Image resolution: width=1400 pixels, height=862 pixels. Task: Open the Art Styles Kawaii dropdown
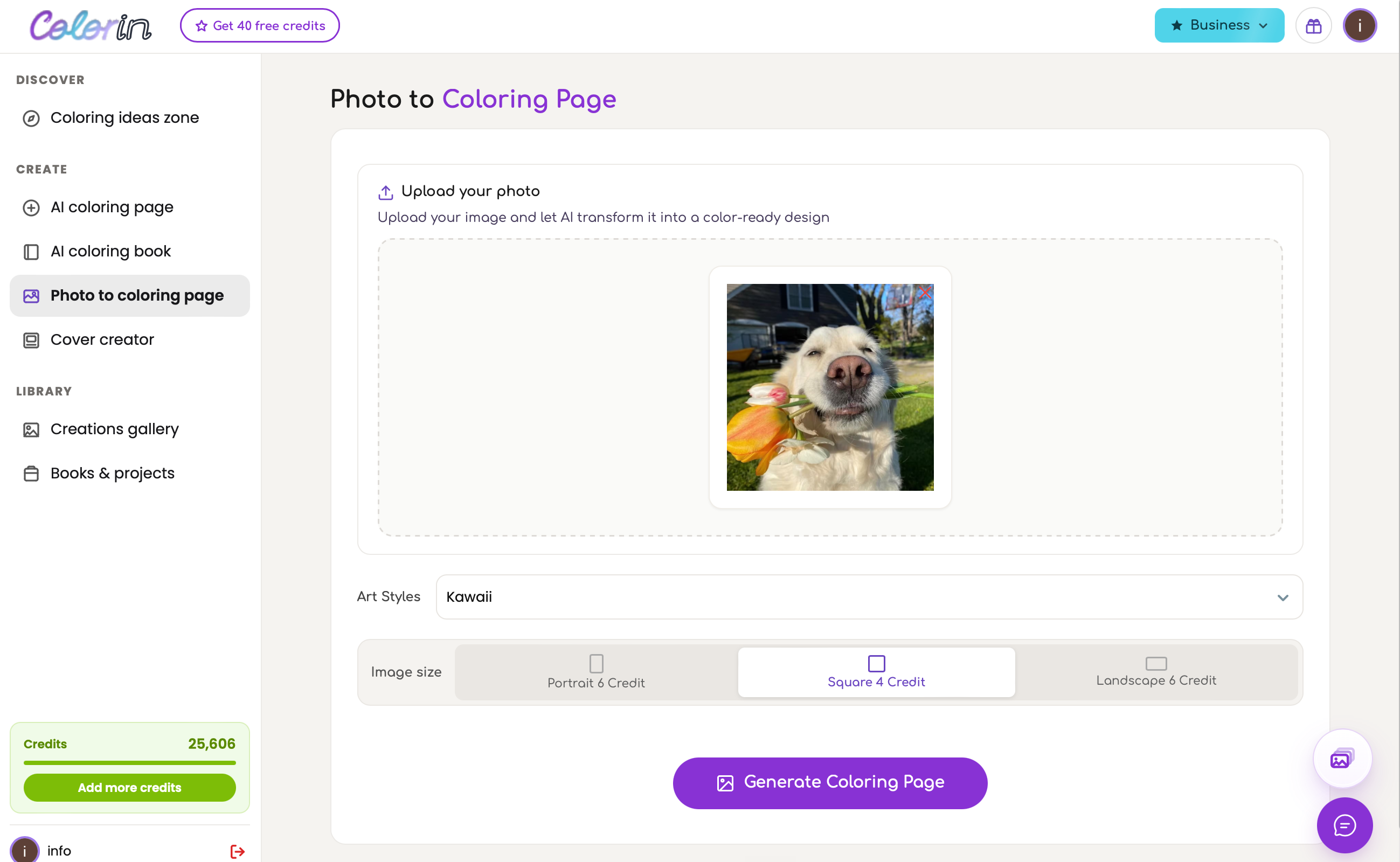[869, 597]
